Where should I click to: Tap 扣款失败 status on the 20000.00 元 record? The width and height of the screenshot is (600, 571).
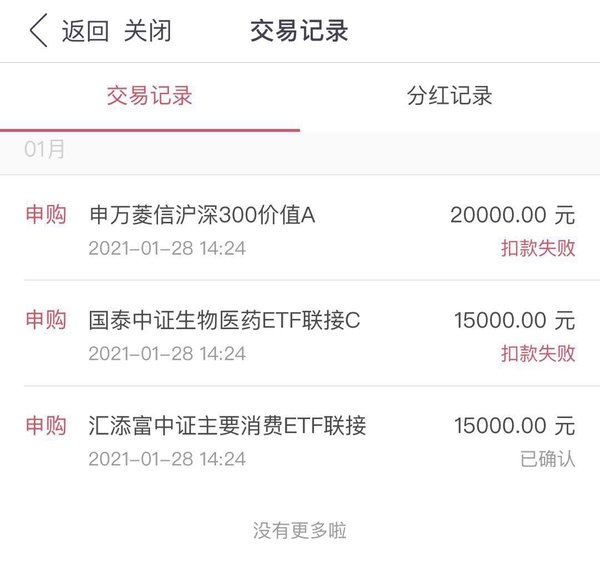(x=538, y=248)
